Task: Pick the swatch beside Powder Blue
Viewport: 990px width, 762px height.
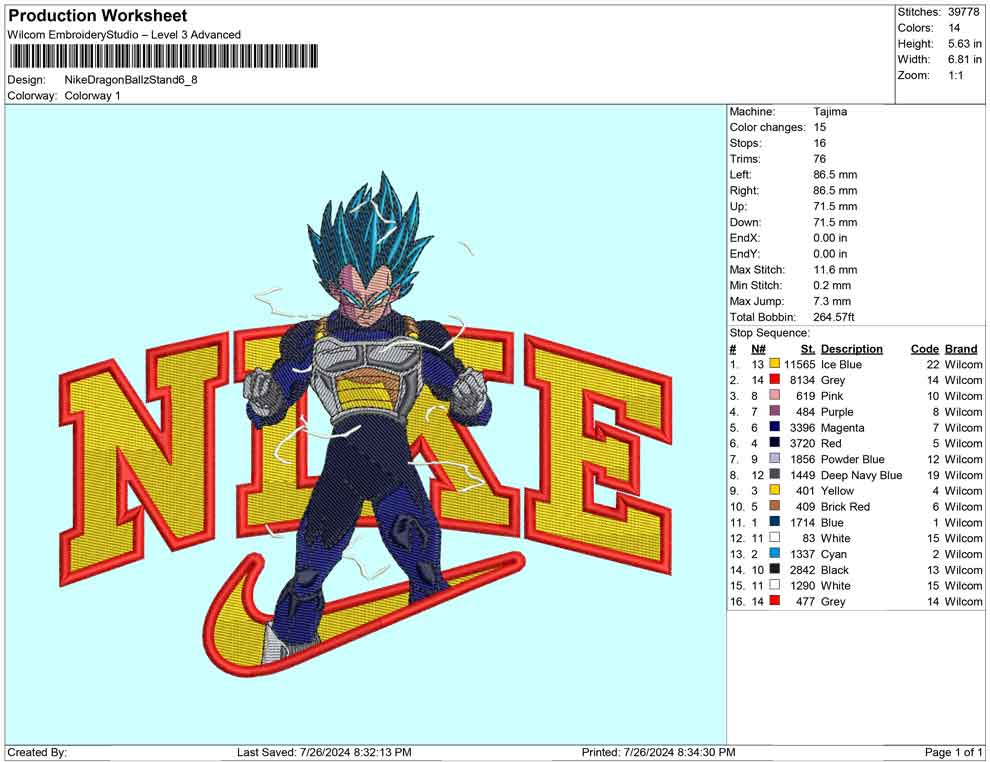Action: [x=773, y=459]
